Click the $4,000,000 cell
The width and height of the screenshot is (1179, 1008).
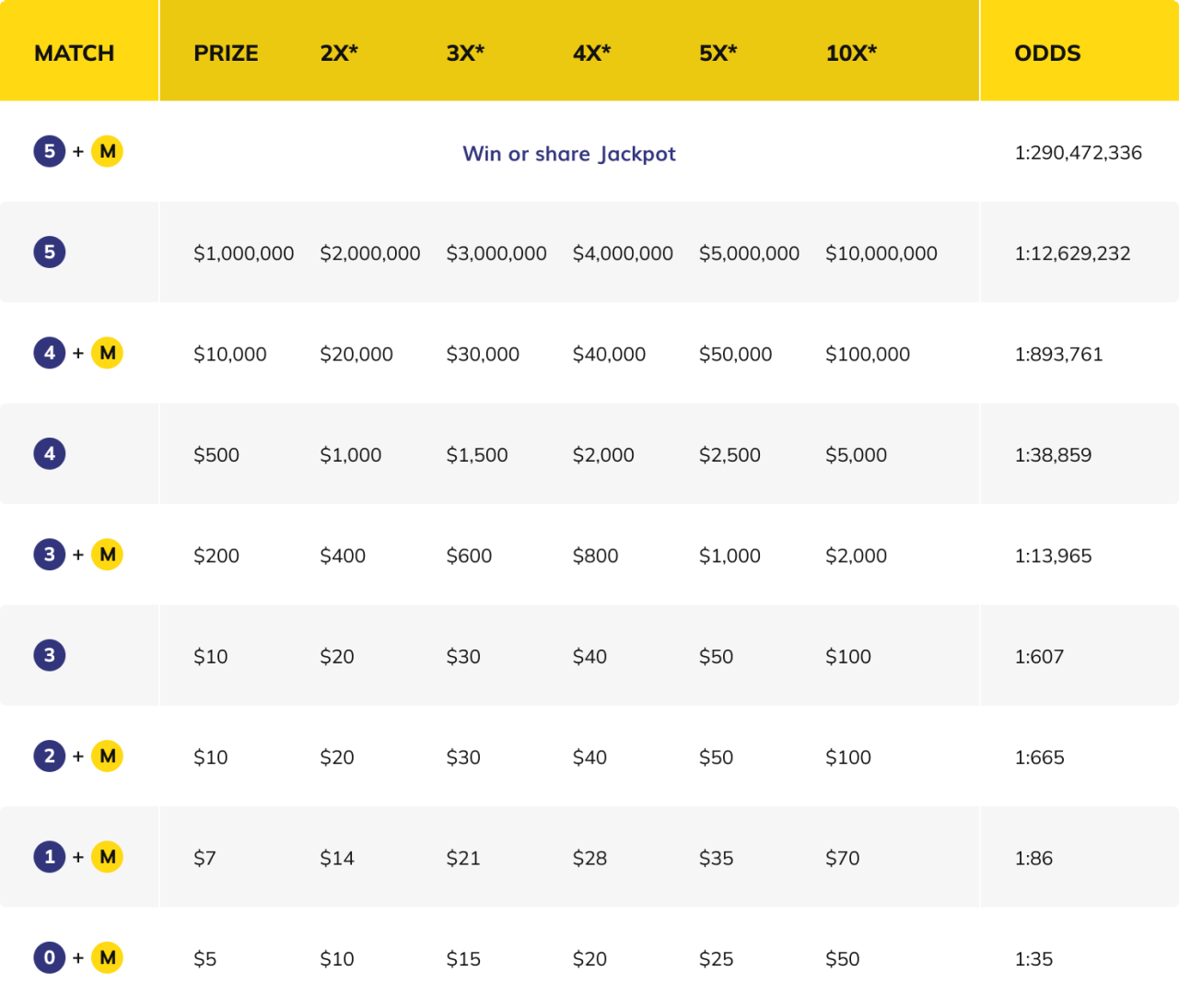pos(623,253)
